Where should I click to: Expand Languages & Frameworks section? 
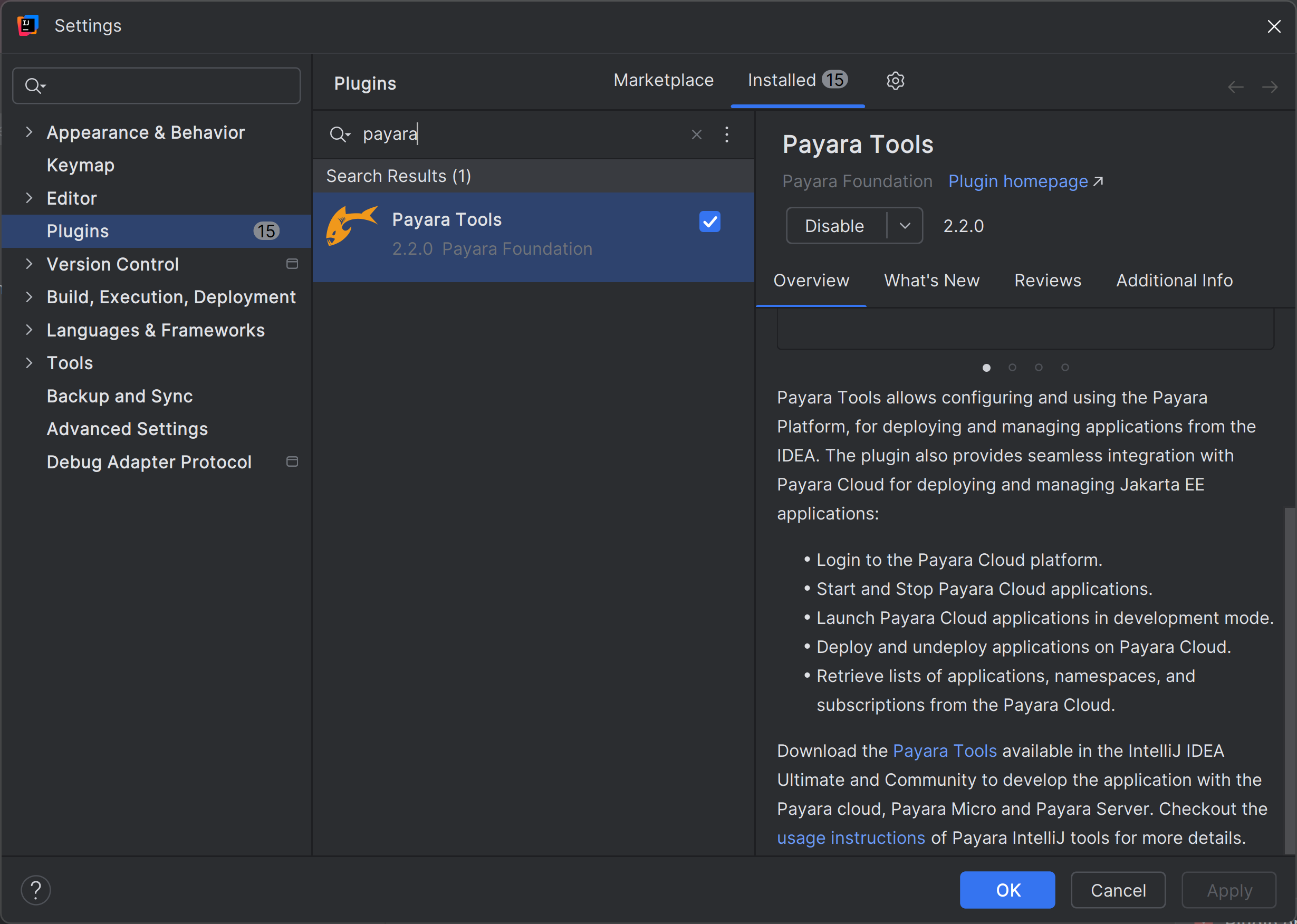coord(30,330)
